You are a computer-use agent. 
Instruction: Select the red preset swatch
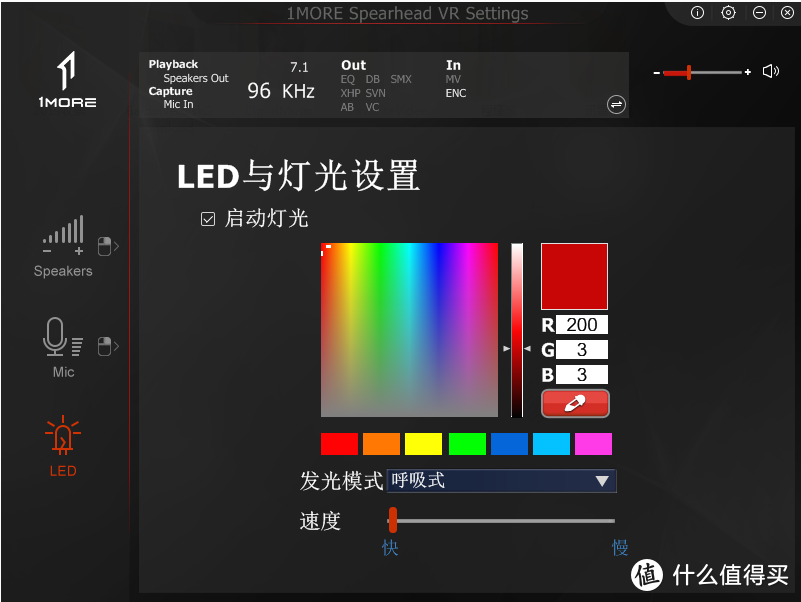point(339,444)
